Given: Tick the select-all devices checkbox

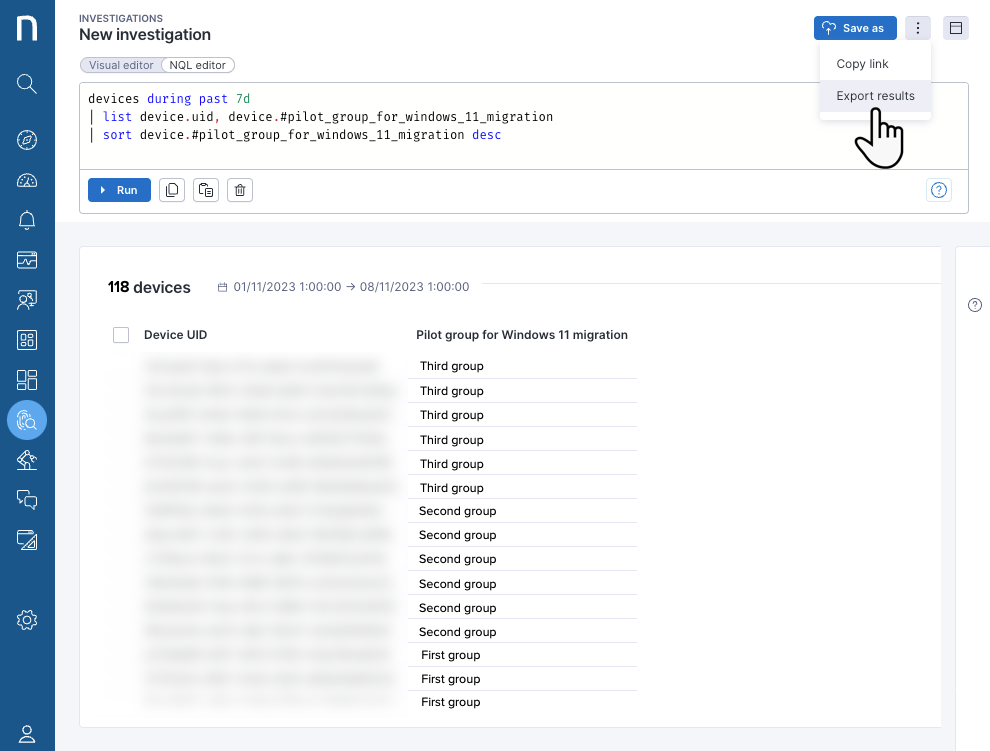Looking at the screenshot, I should 121,335.
